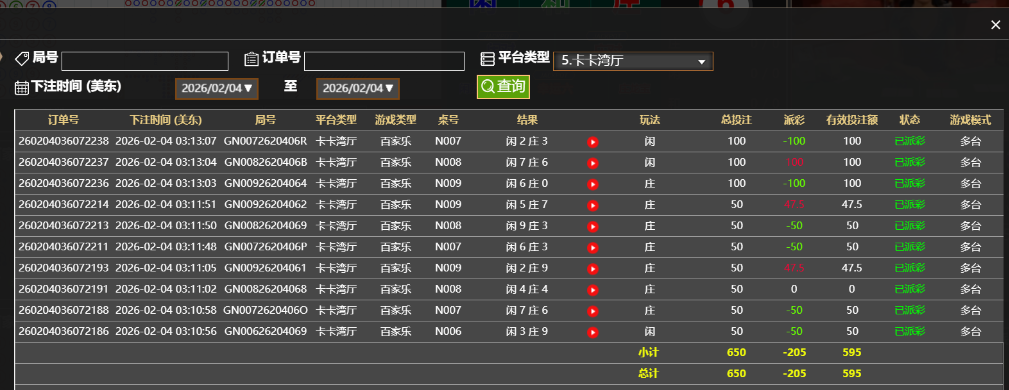
Task: Click round number GN00926204061
Action: click(265, 268)
